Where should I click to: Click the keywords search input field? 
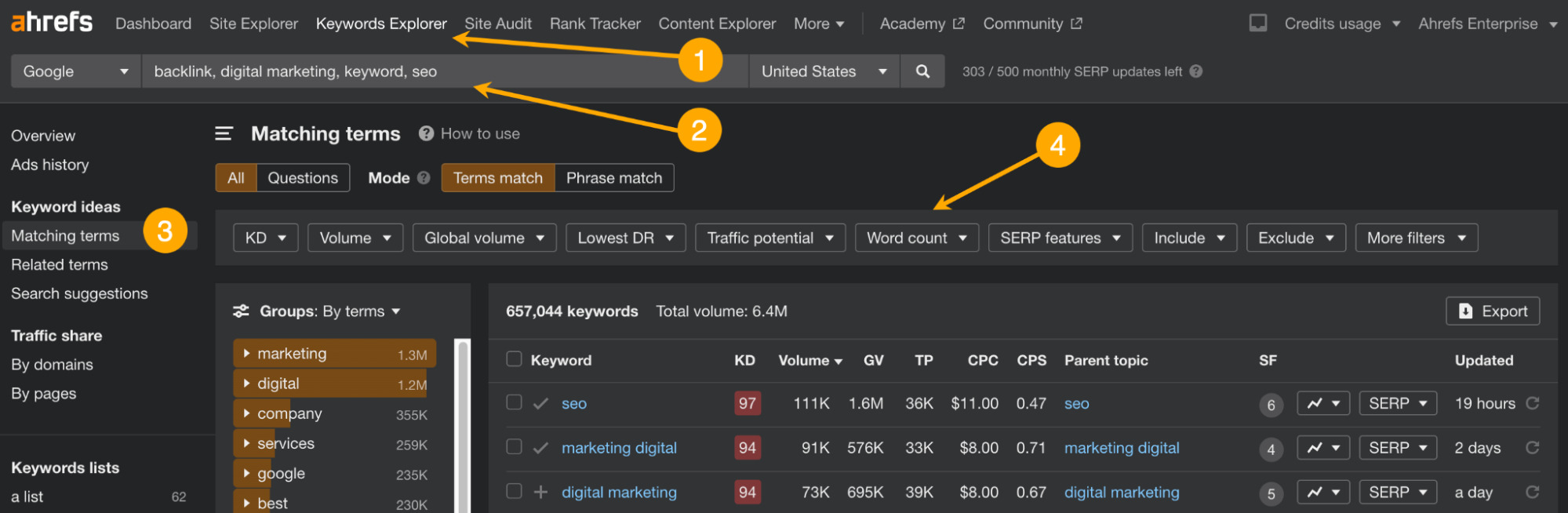(445, 71)
